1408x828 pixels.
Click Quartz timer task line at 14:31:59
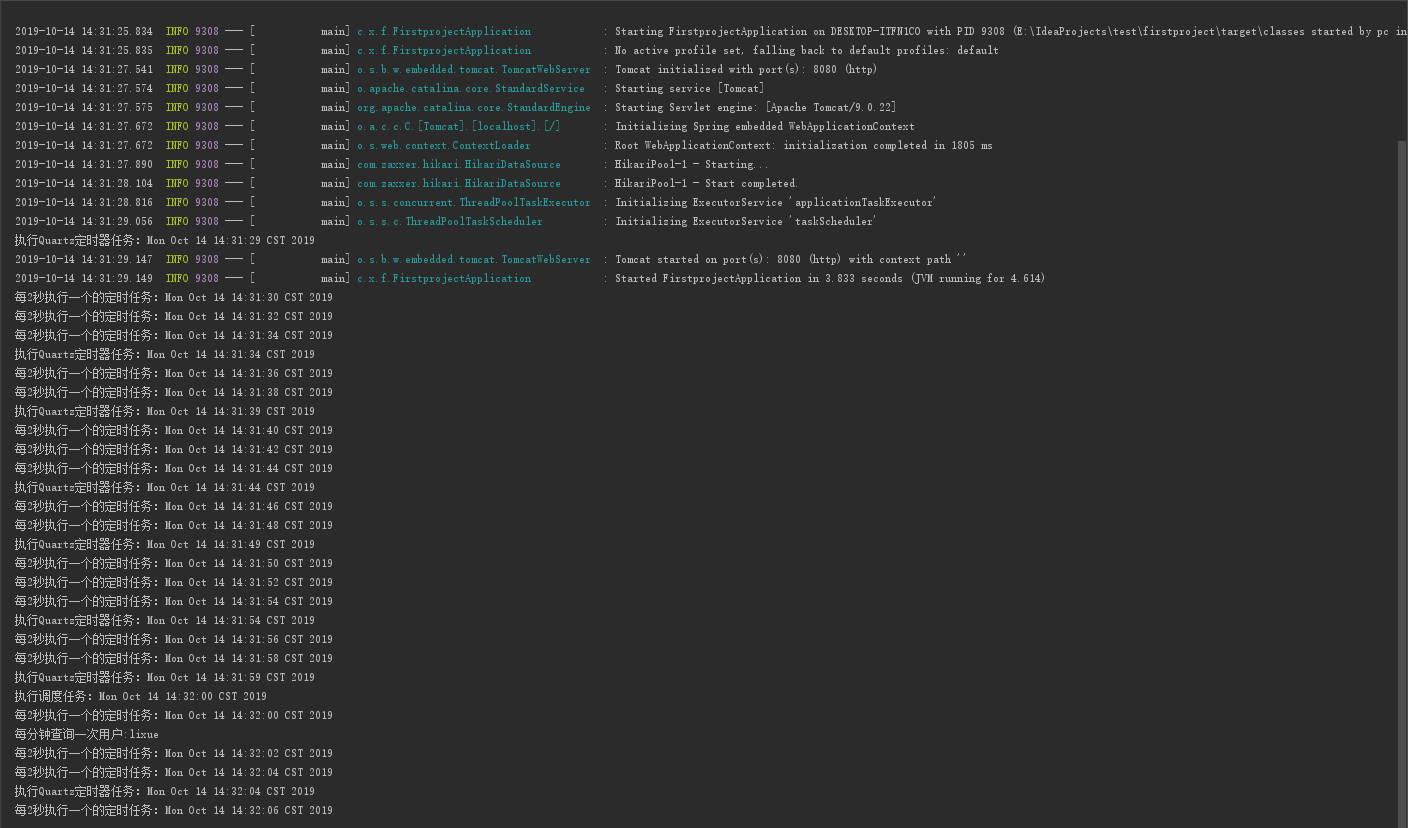click(x=165, y=678)
